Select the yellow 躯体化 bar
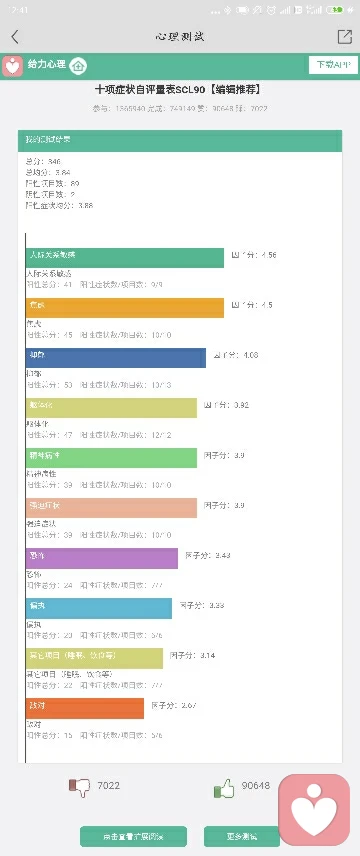 (111, 408)
